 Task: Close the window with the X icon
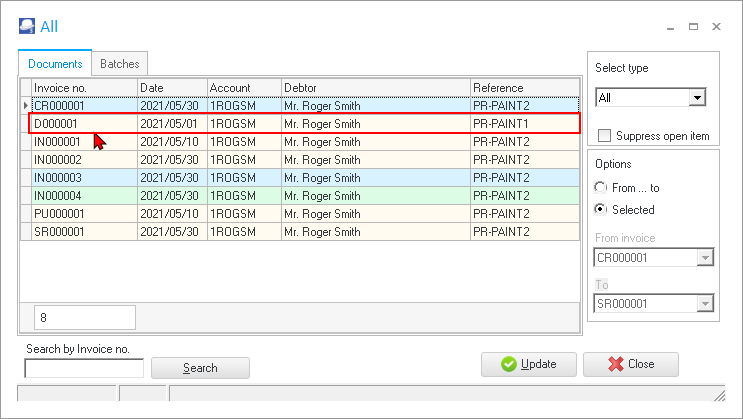[716, 27]
